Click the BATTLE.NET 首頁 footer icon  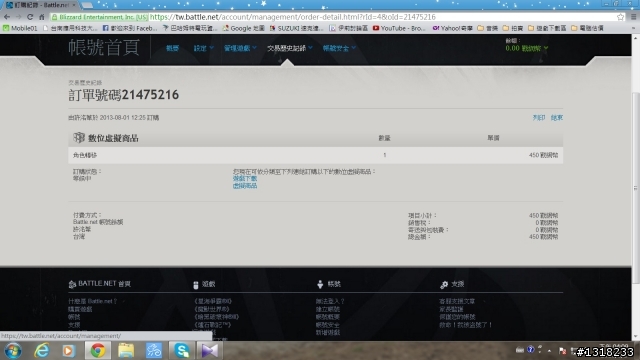72,284
